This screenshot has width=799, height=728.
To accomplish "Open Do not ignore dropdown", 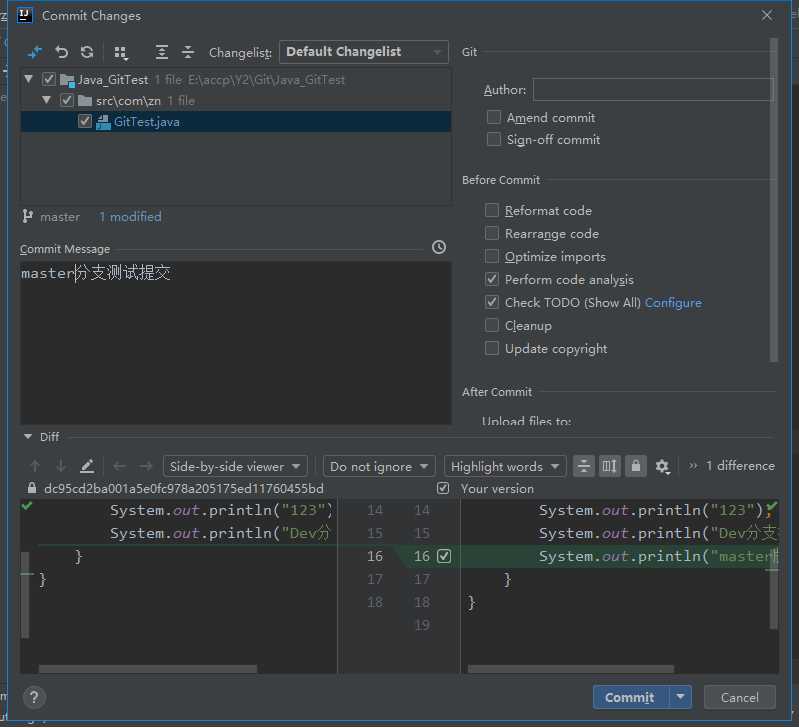I will pyautogui.click(x=379, y=466).
